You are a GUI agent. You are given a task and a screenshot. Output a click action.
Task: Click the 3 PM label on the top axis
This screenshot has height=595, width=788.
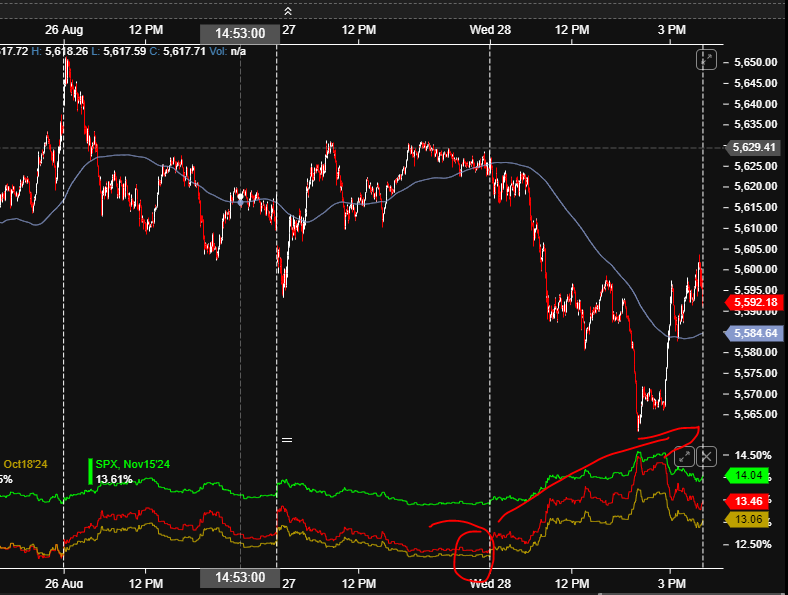(672, 30)
